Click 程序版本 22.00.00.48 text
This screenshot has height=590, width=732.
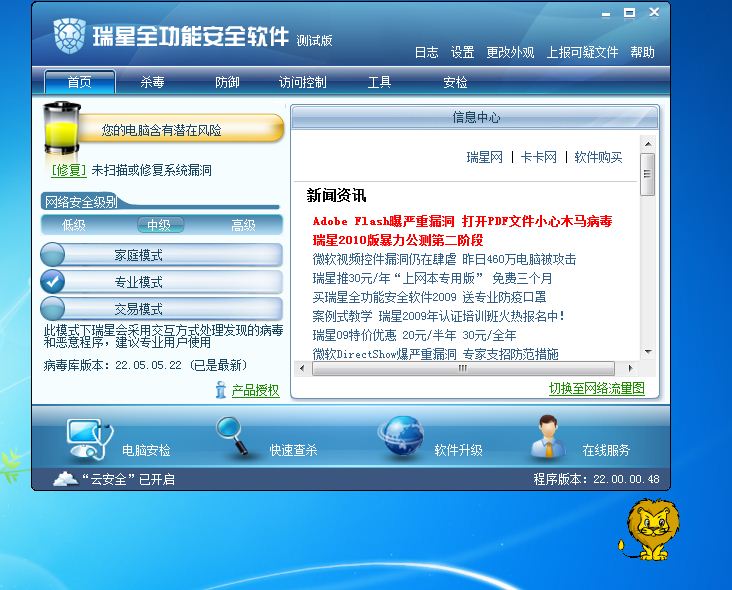596,479
